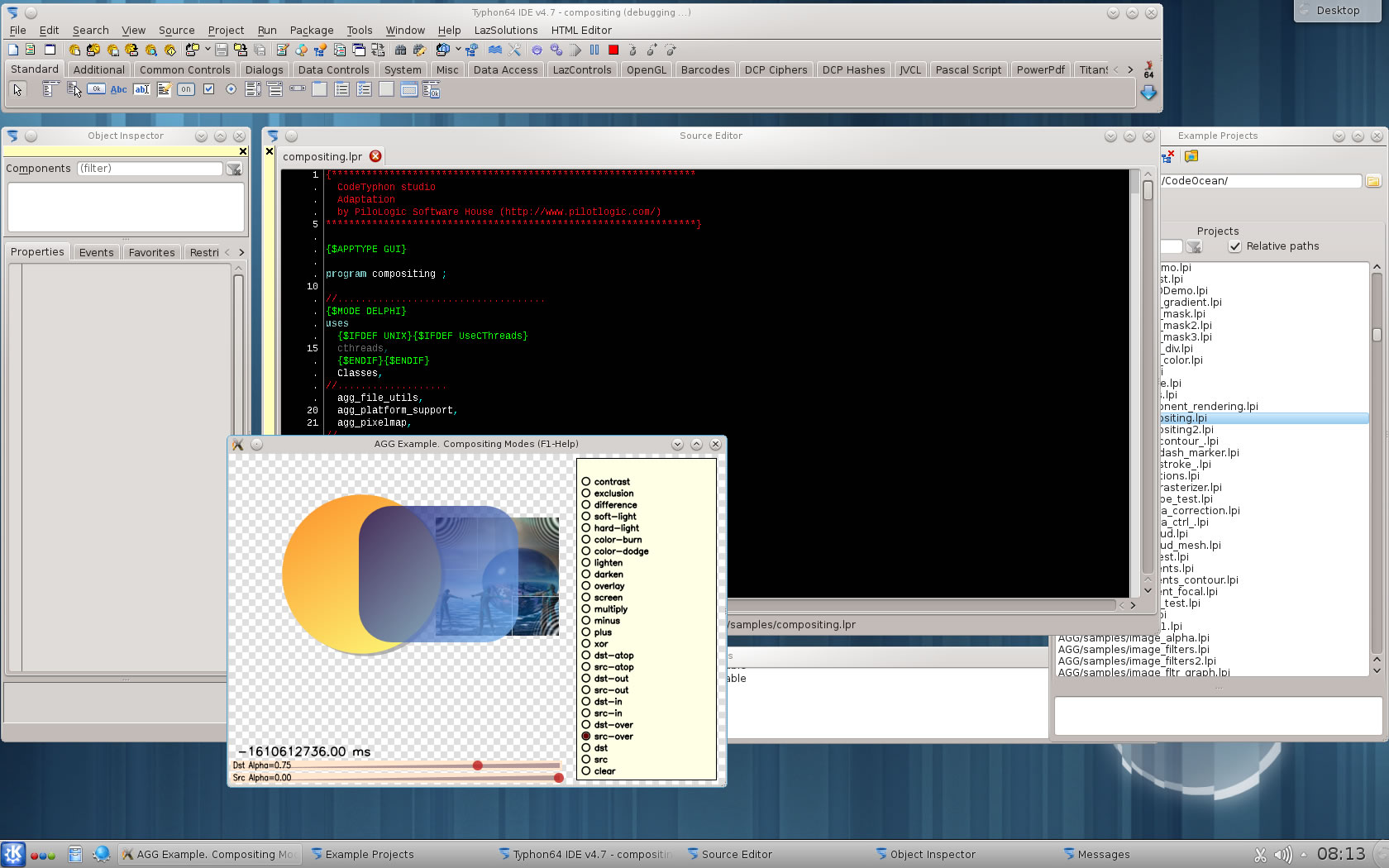Select the TScrollBar component icon

pyautogui.click(x=298, y=89)
